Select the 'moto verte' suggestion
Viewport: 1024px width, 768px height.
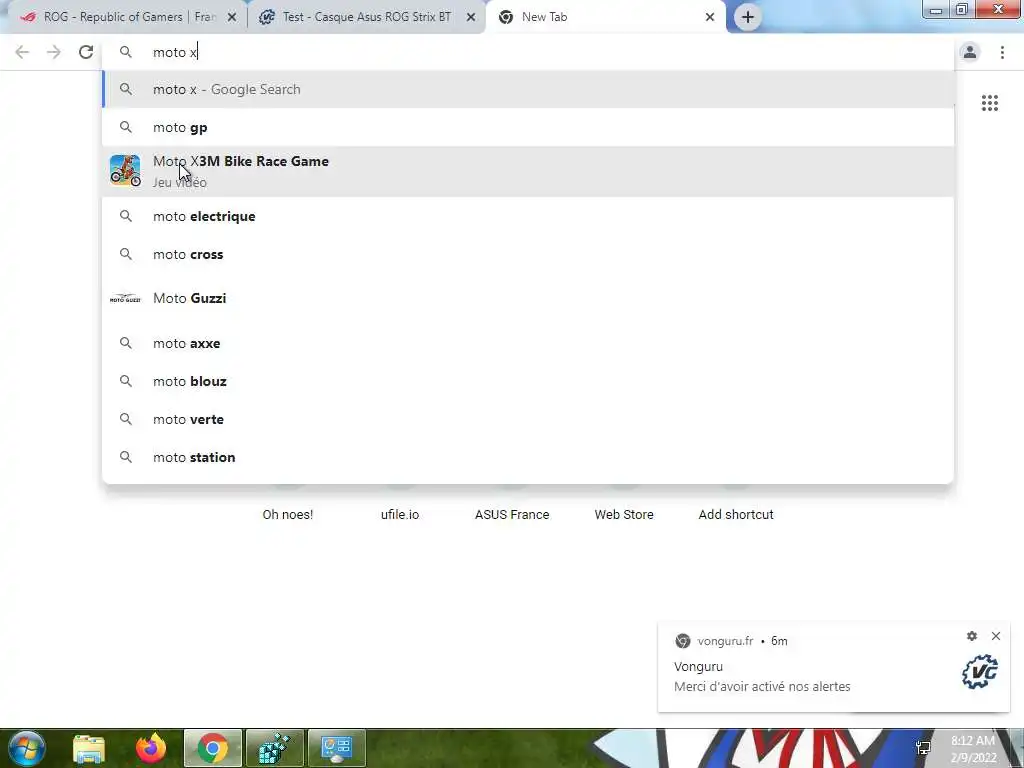(528, 419)
